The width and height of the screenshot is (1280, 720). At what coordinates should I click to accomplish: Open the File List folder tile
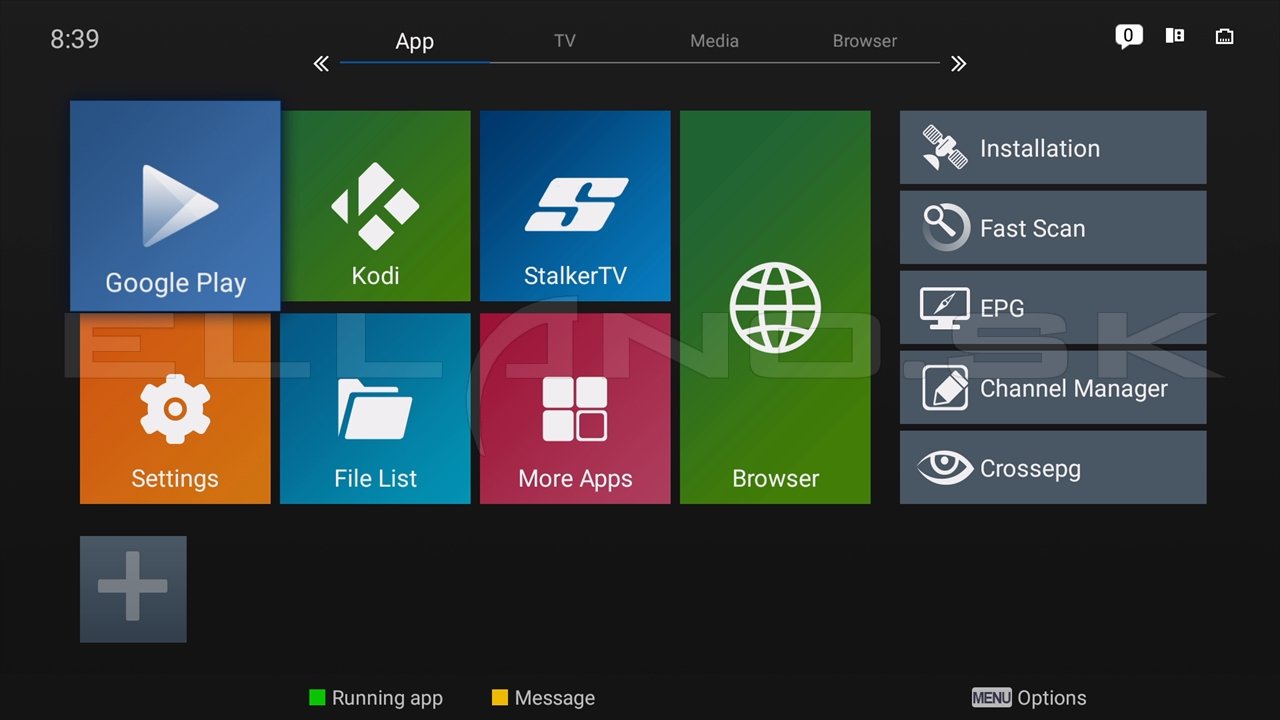(375, 408)
